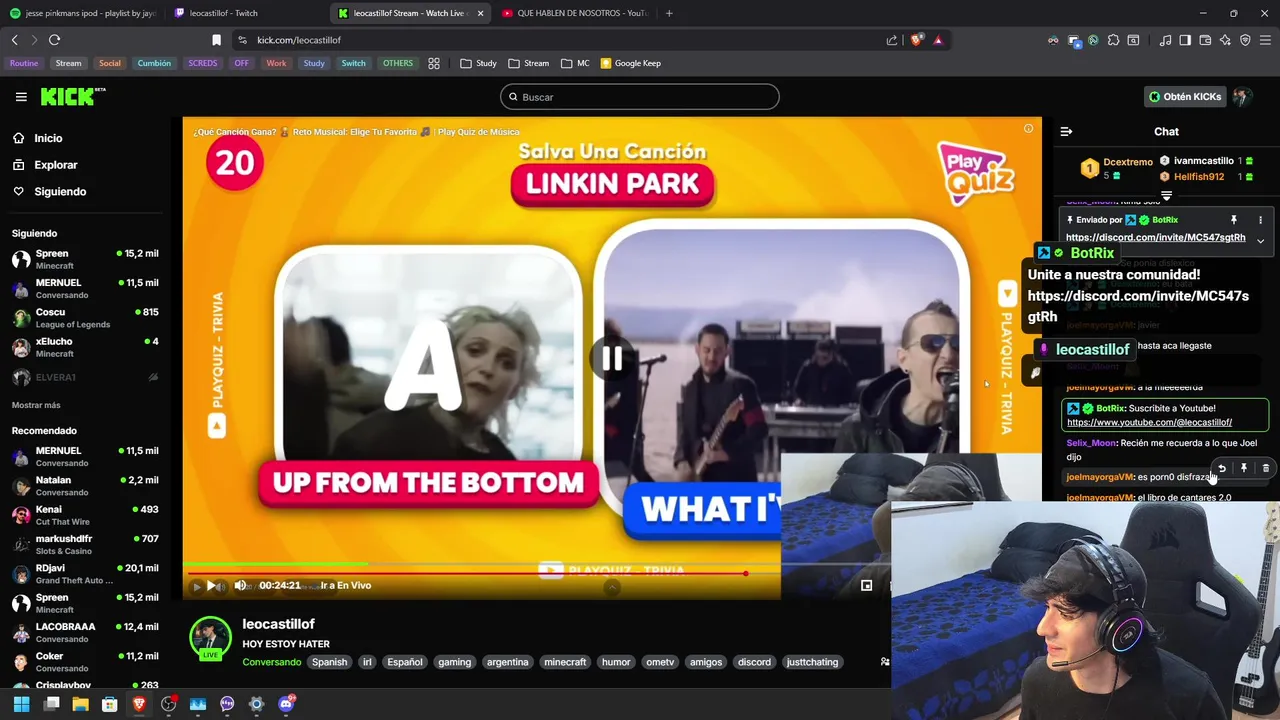Screen dimensions: 1280x720
Task: Click the play button in player controls
Action: [x=211, y=586]
